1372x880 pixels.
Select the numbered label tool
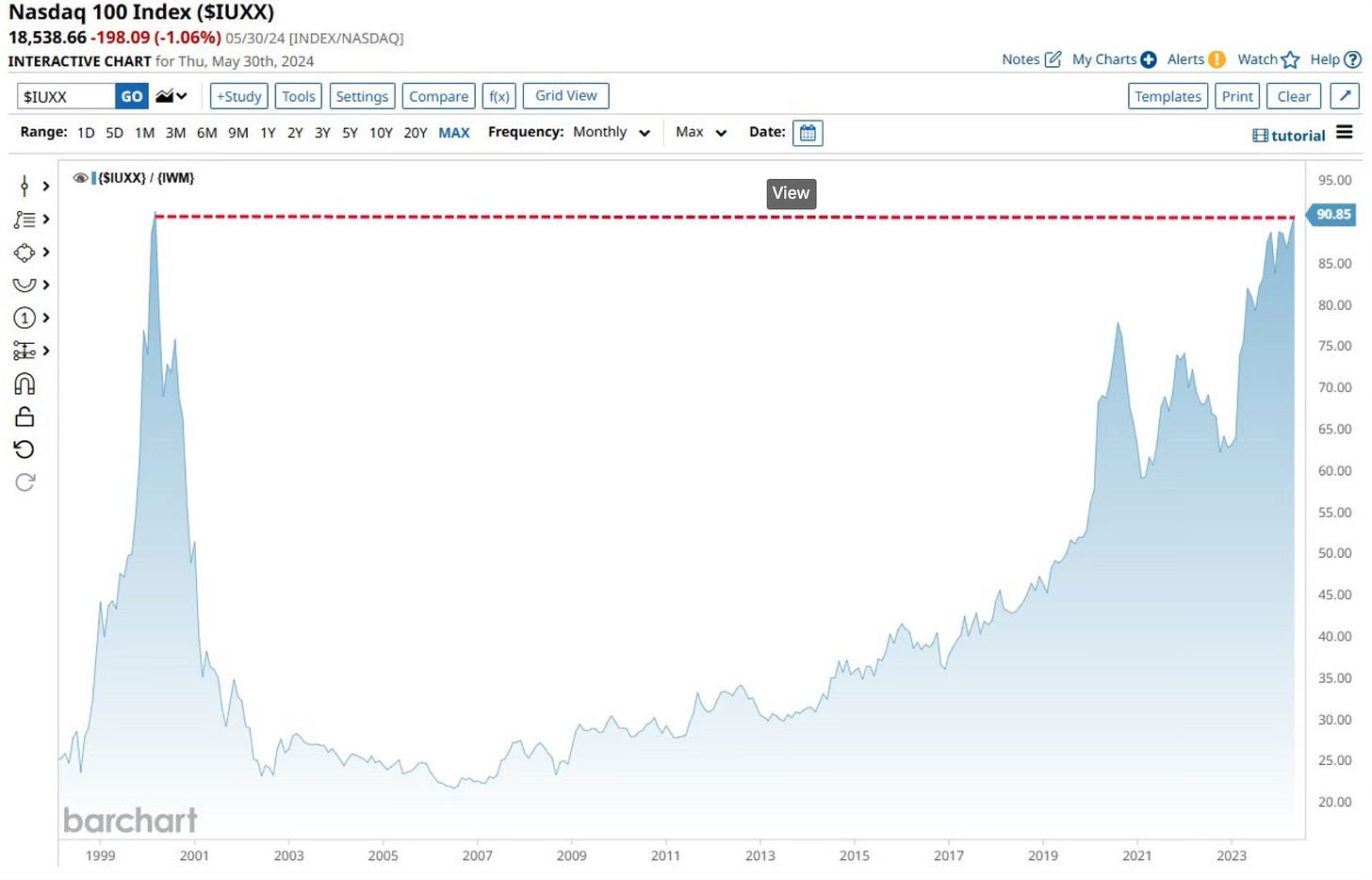pos(24,318)
